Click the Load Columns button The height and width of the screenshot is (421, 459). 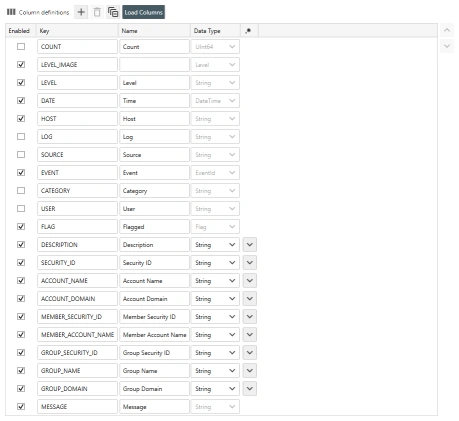coord(143,12)
